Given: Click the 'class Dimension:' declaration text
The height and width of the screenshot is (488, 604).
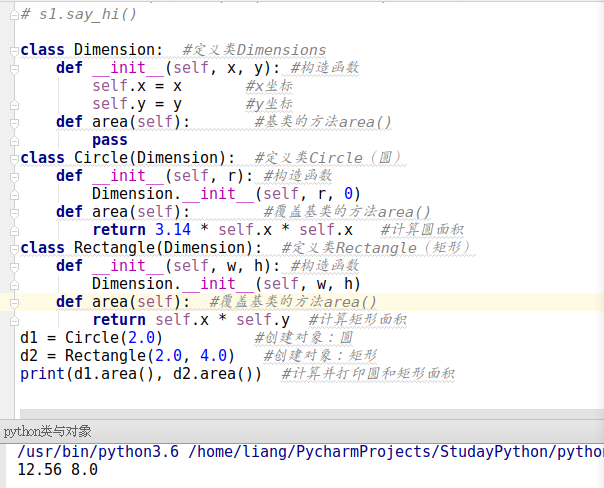Looking at the screenshot, I should [x=92, y=50].
